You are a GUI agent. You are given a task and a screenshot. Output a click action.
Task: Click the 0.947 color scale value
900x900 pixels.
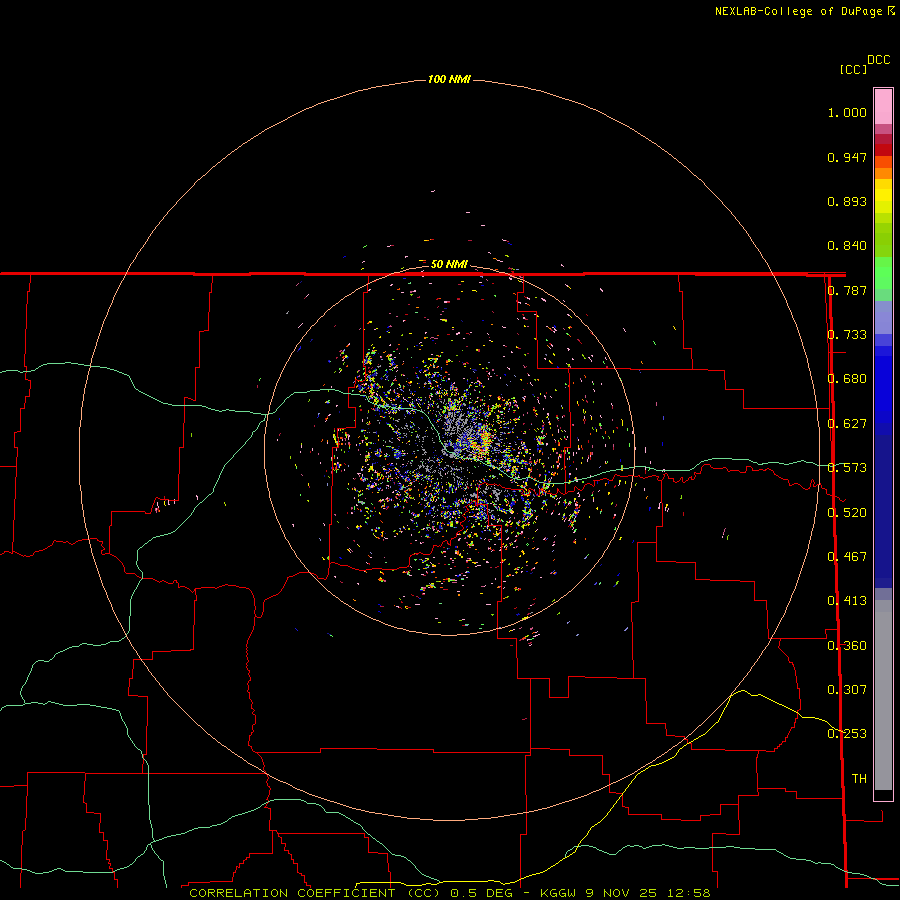pos(847,157)
